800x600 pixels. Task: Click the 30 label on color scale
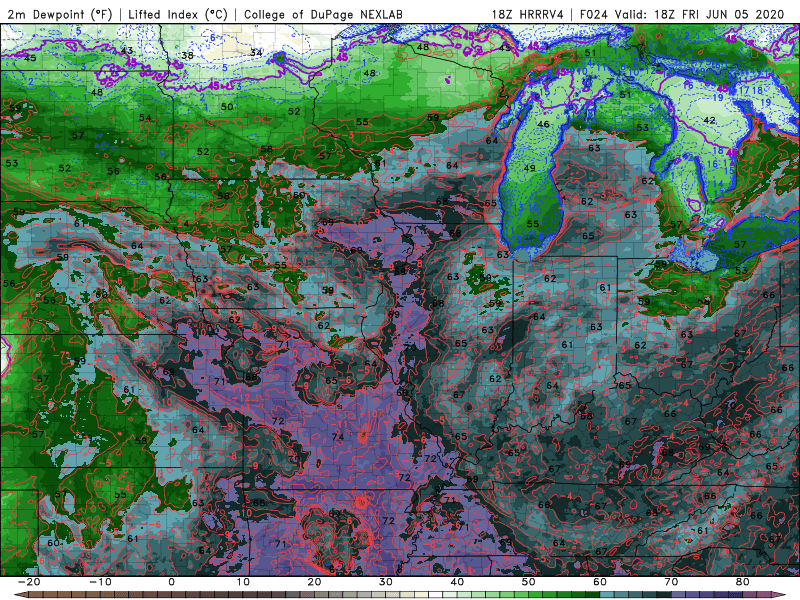point(386,582)
